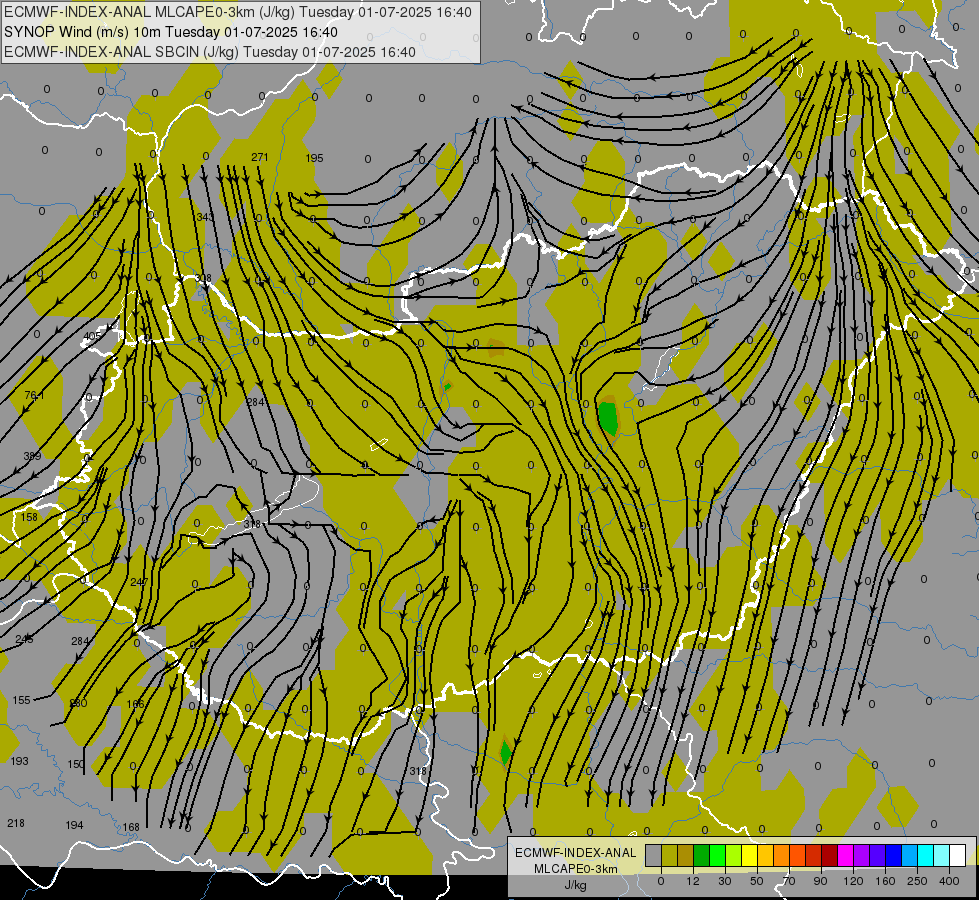Click the legend scale value 50
The image size is (979, 900).
757,881
